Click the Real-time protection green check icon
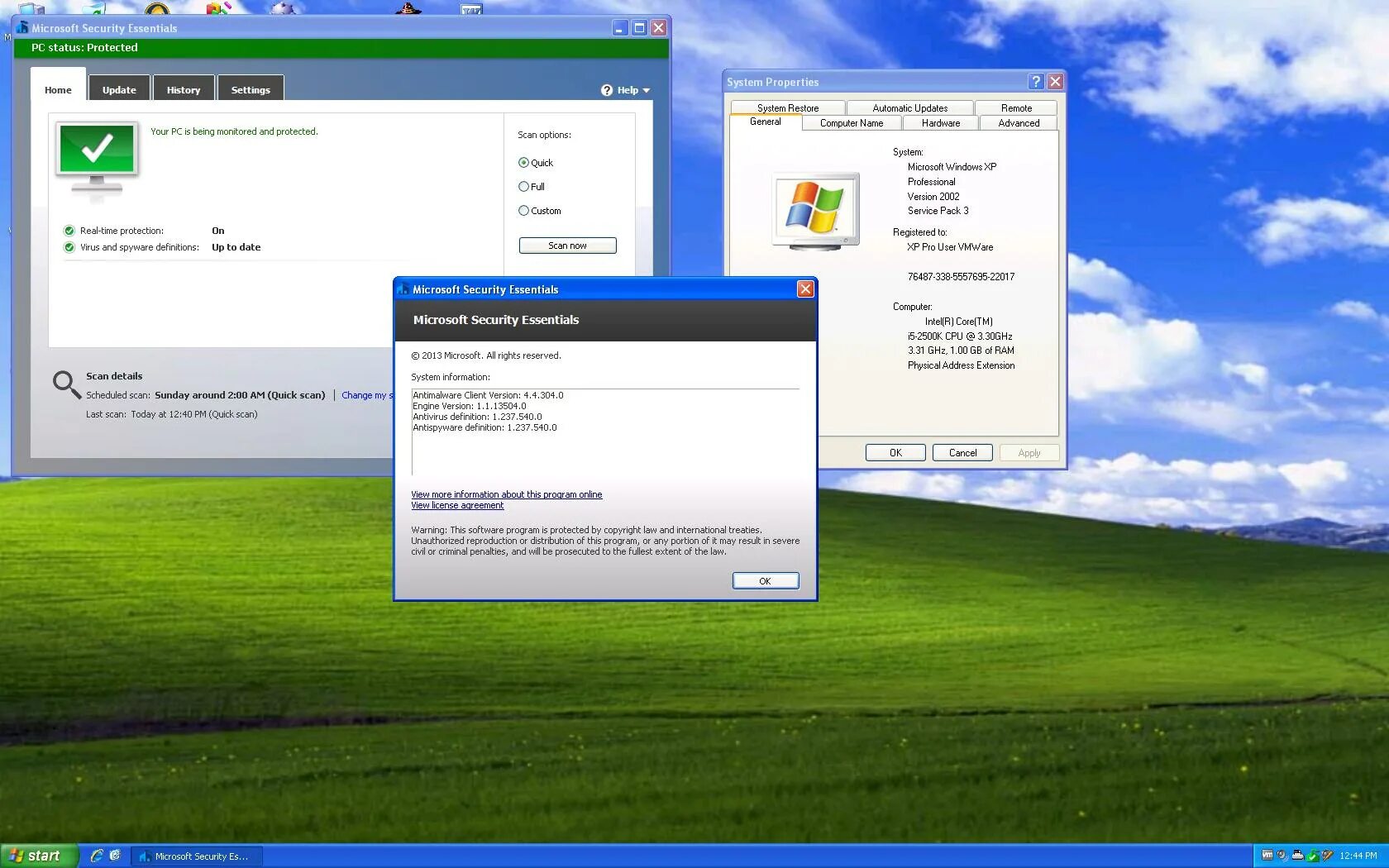1389x868 pixels. pyautogui.click(x=69, y=231)
